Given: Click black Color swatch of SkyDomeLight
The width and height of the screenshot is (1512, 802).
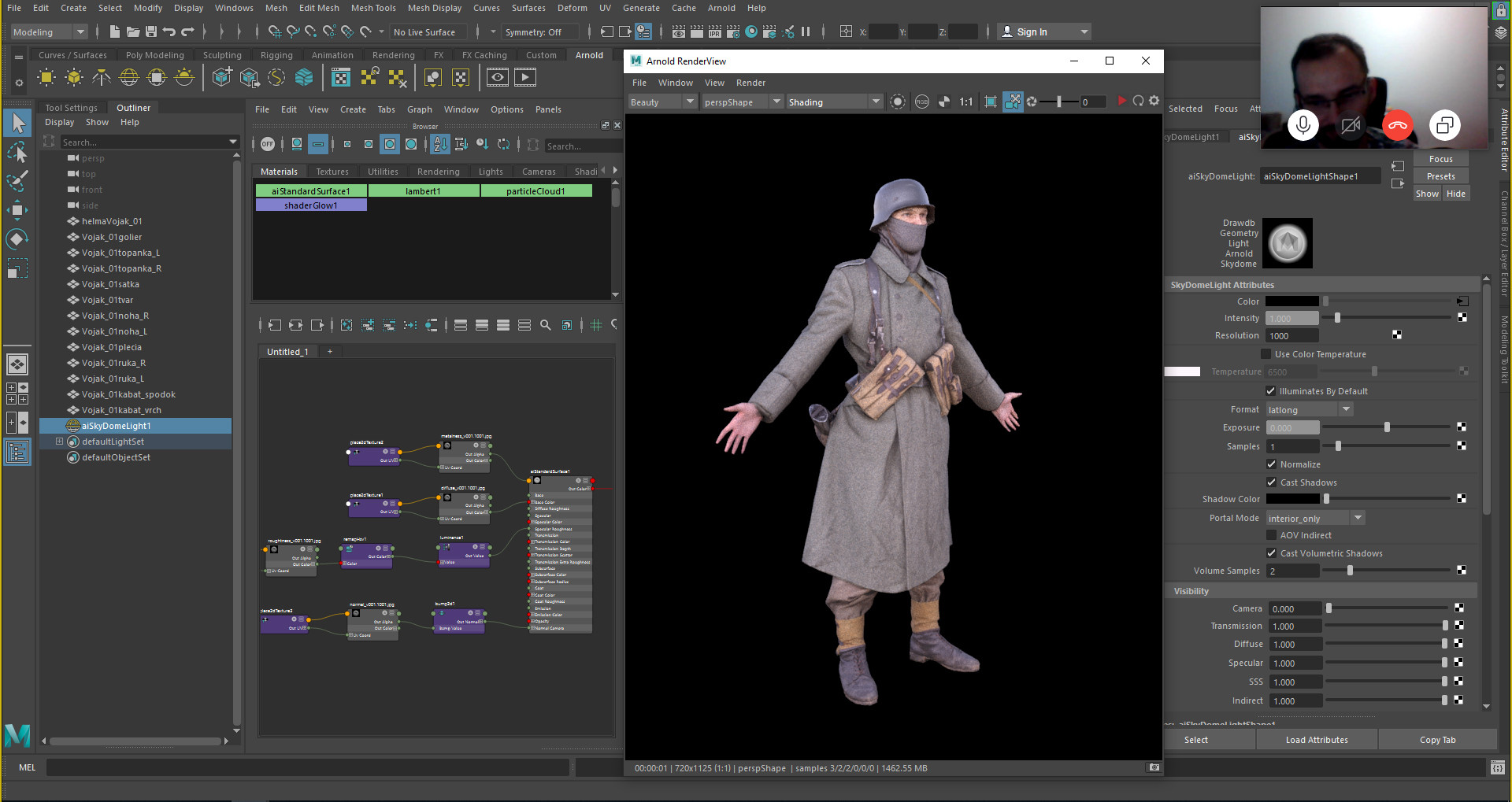Looking at the screenshot, I should click(1291, 301).
